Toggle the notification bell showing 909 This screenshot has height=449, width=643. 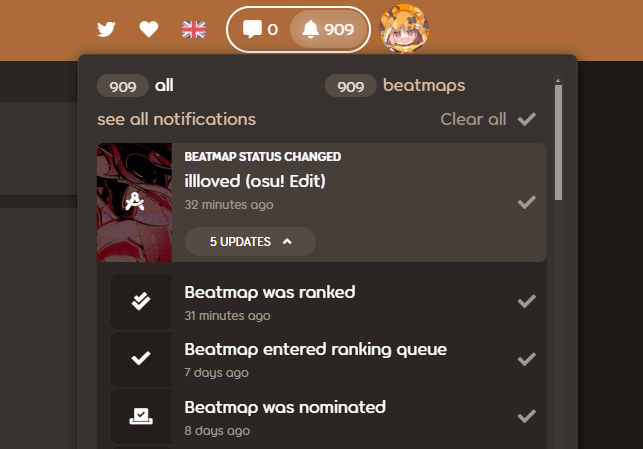click(x=328, y=29)
